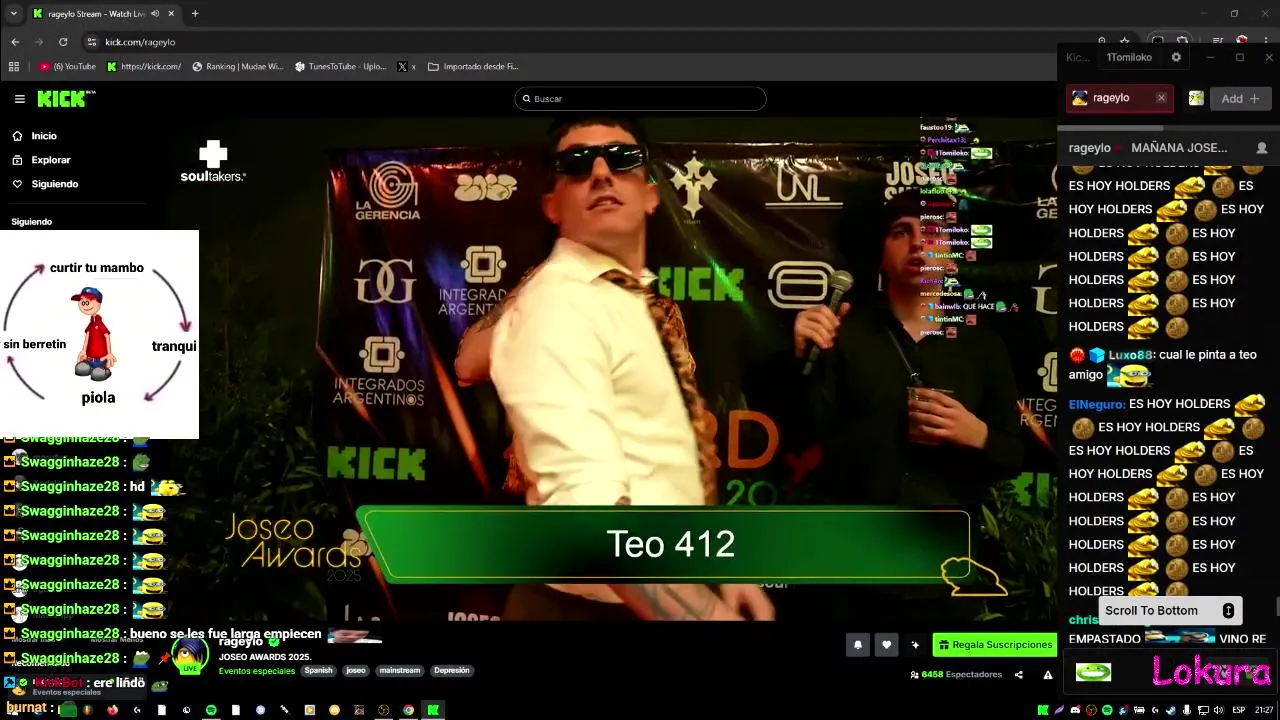This screenshot has width=1280, height=720.
Task: Open the Eventos especiales category link
Action: pyautogui.click(x=256, y=671)
